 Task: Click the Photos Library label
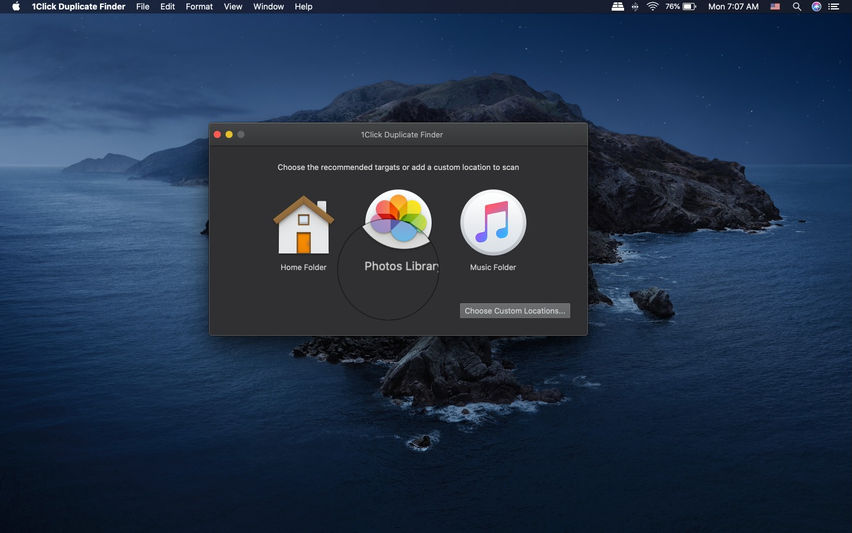[x=401, y=266]
